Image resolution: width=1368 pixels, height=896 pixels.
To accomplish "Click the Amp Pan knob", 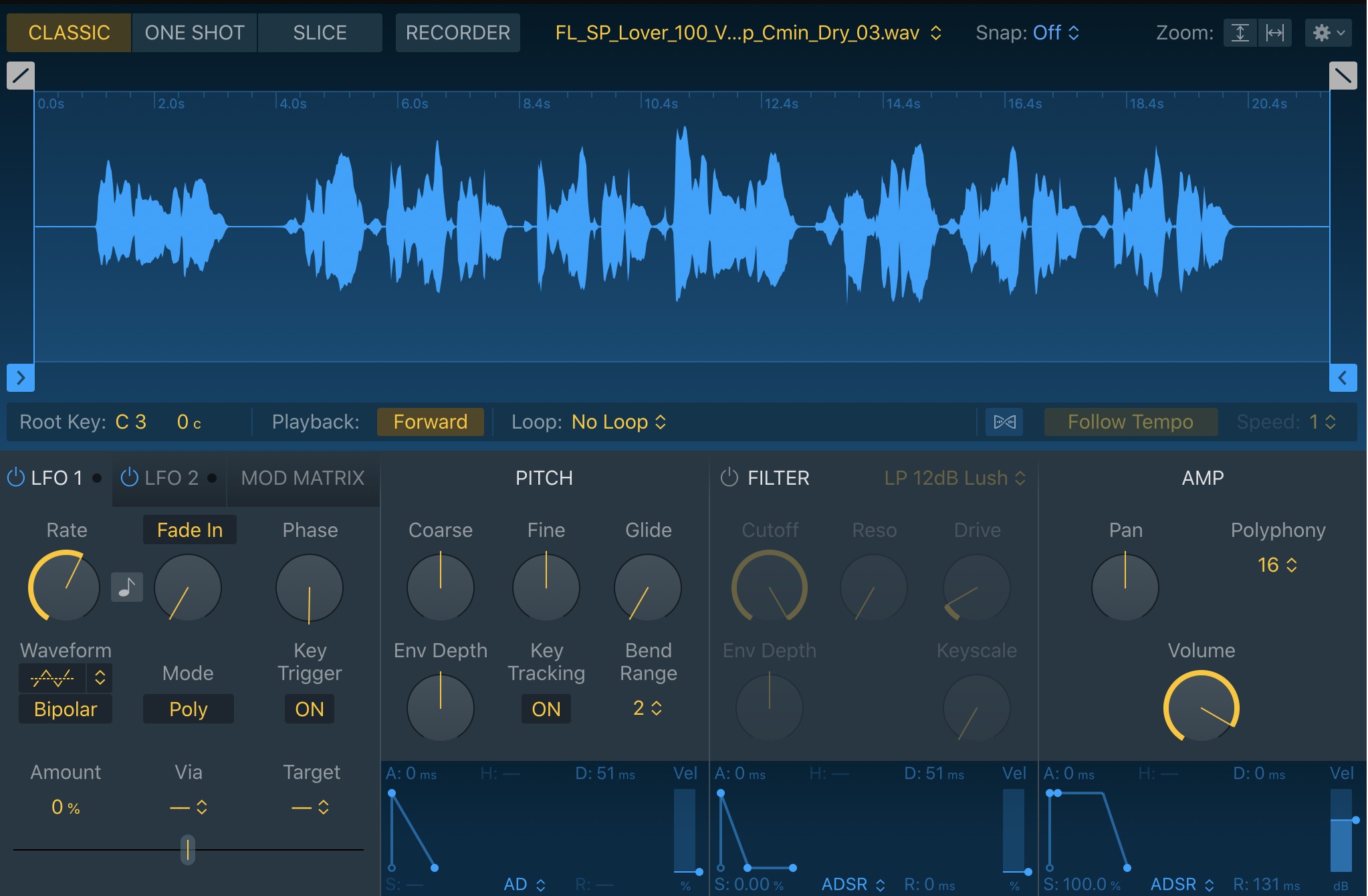I will click(1125, 587).
